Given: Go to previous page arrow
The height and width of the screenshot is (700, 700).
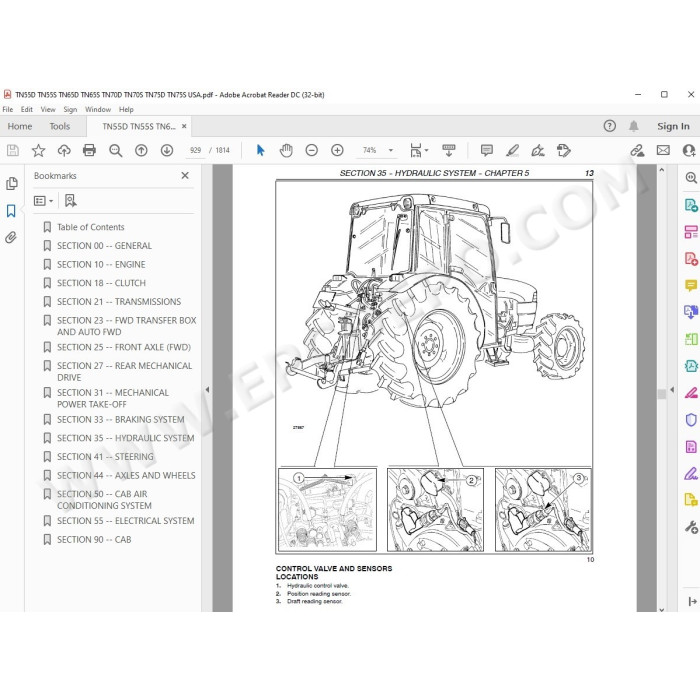Looking at the screenshot, I should point(141,150).
